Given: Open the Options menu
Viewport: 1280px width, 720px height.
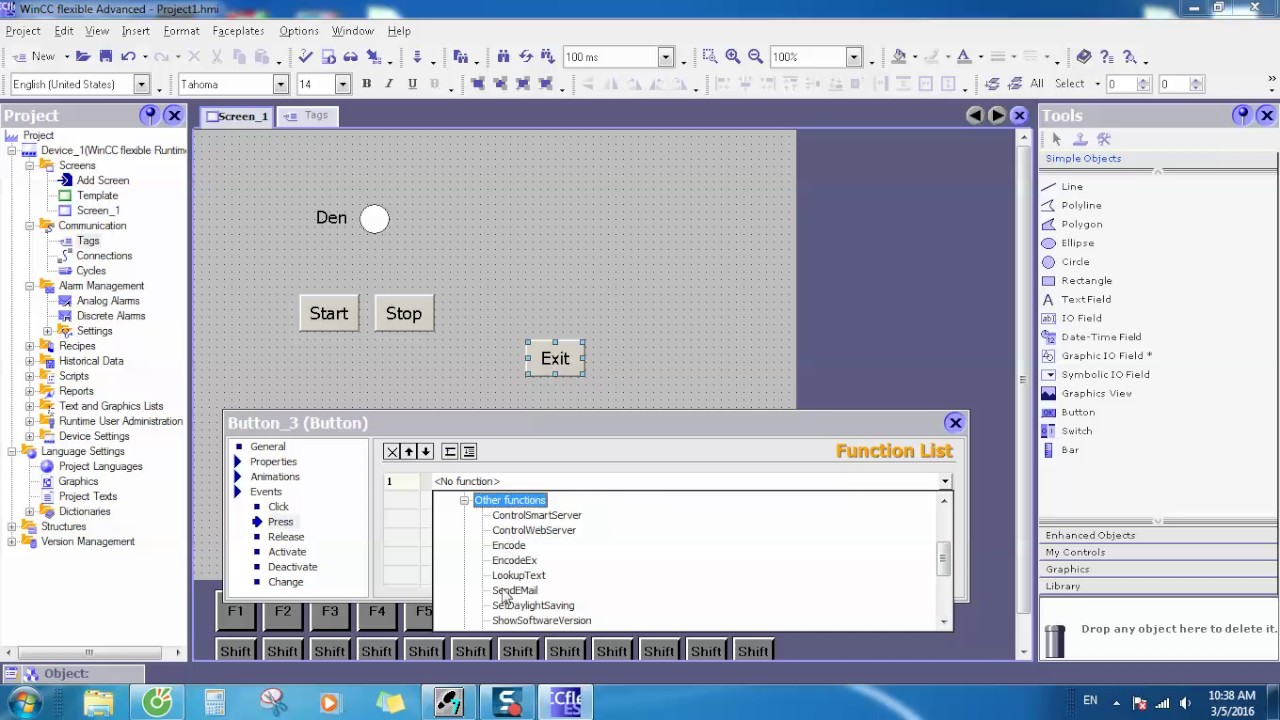Looking at the screenshot, I should point(299,31).
